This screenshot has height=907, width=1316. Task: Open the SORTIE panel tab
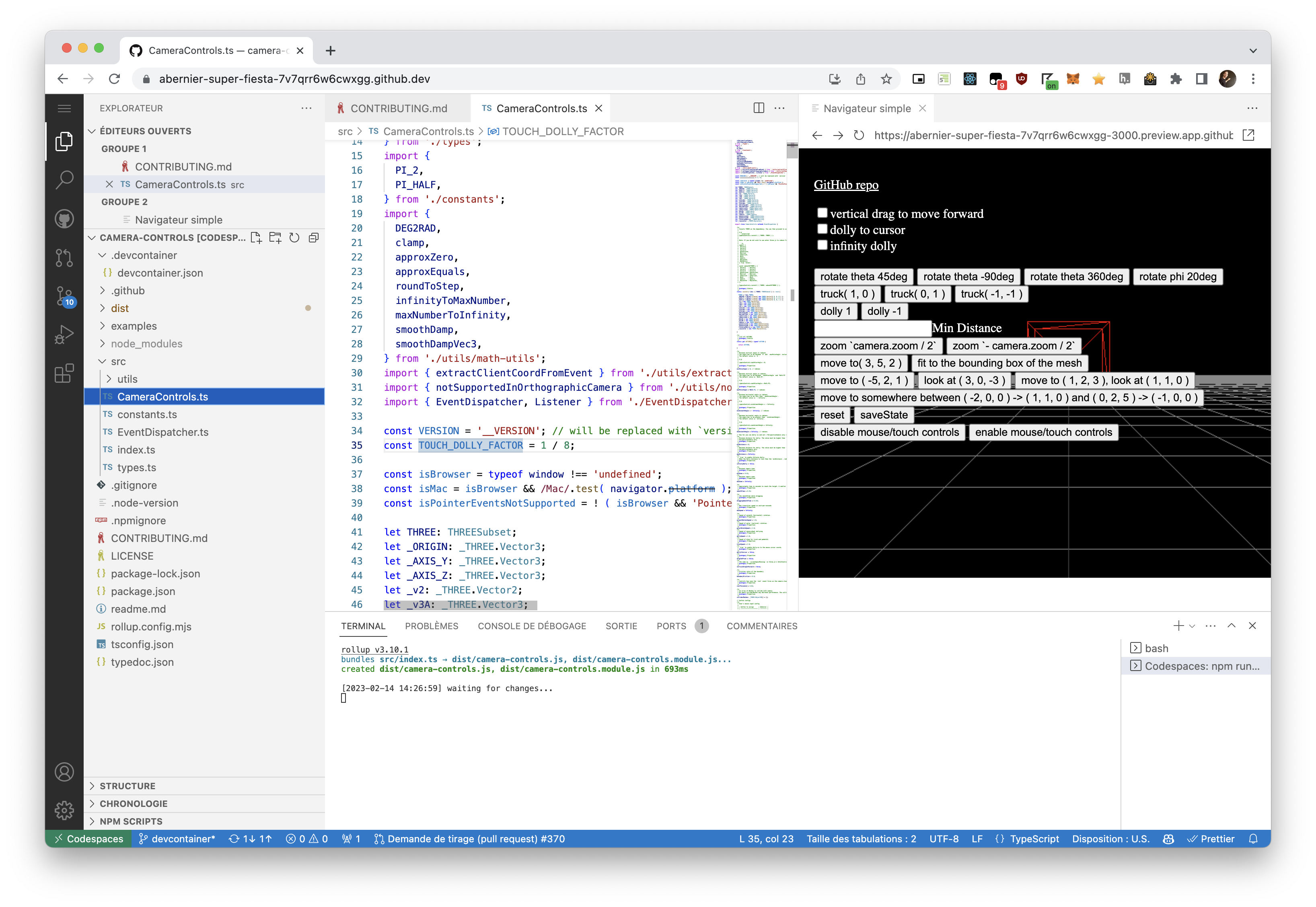click(x=621, y=626)
